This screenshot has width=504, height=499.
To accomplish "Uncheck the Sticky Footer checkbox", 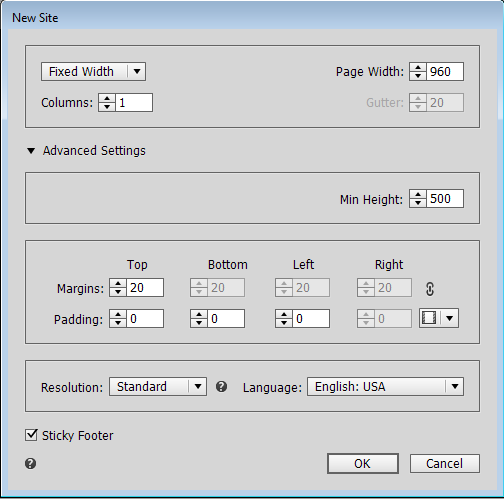I will 31,435.
